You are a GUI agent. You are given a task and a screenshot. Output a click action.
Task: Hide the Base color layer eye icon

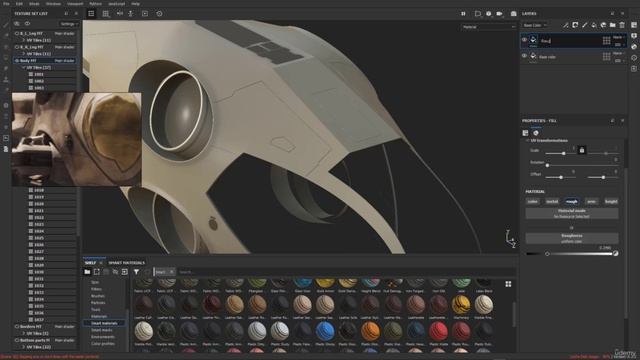point(524,56)
